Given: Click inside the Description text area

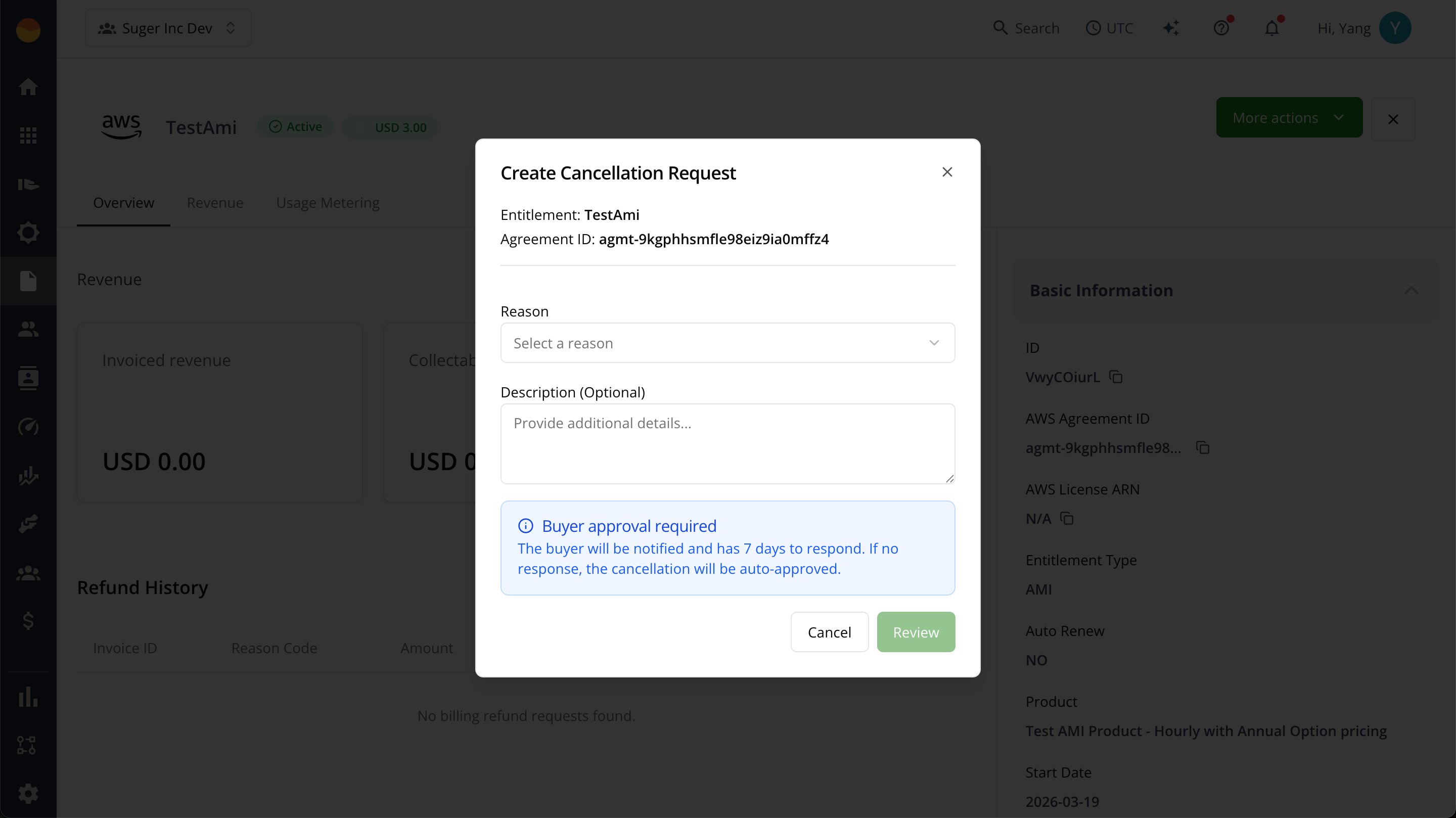Looking at the screenshot, I should [727, 444].
